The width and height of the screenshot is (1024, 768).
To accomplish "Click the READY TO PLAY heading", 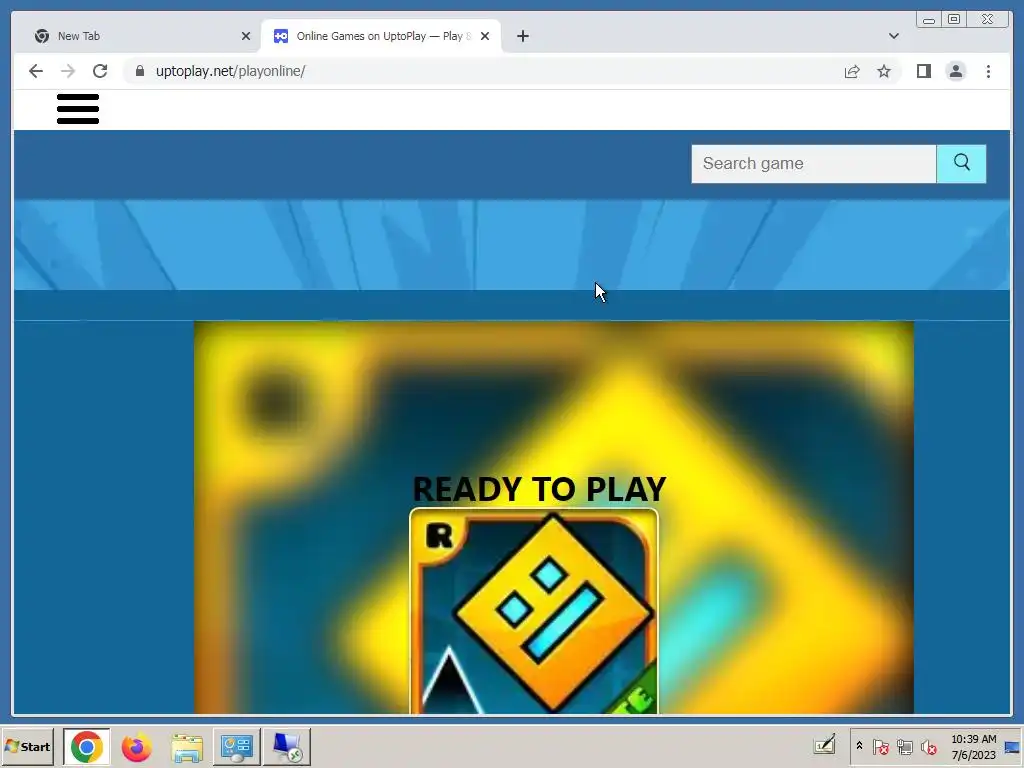I will [539, 488].
